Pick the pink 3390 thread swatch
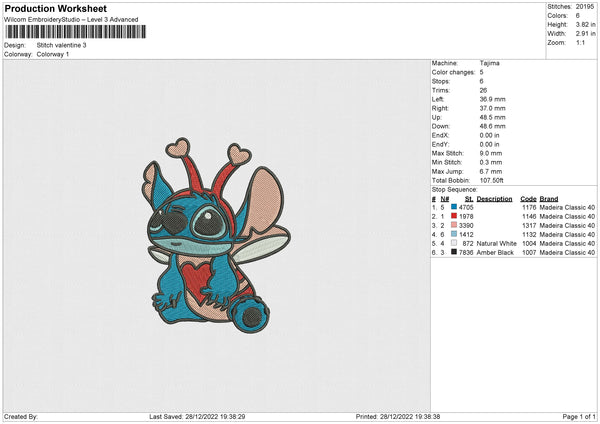600x424 pixels. pyautogui.click(x=453, y=225)
